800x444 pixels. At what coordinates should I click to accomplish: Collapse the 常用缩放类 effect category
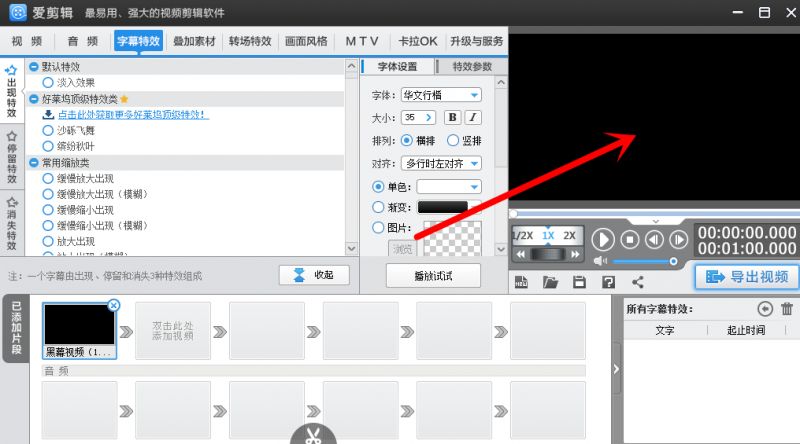point(34,162)
